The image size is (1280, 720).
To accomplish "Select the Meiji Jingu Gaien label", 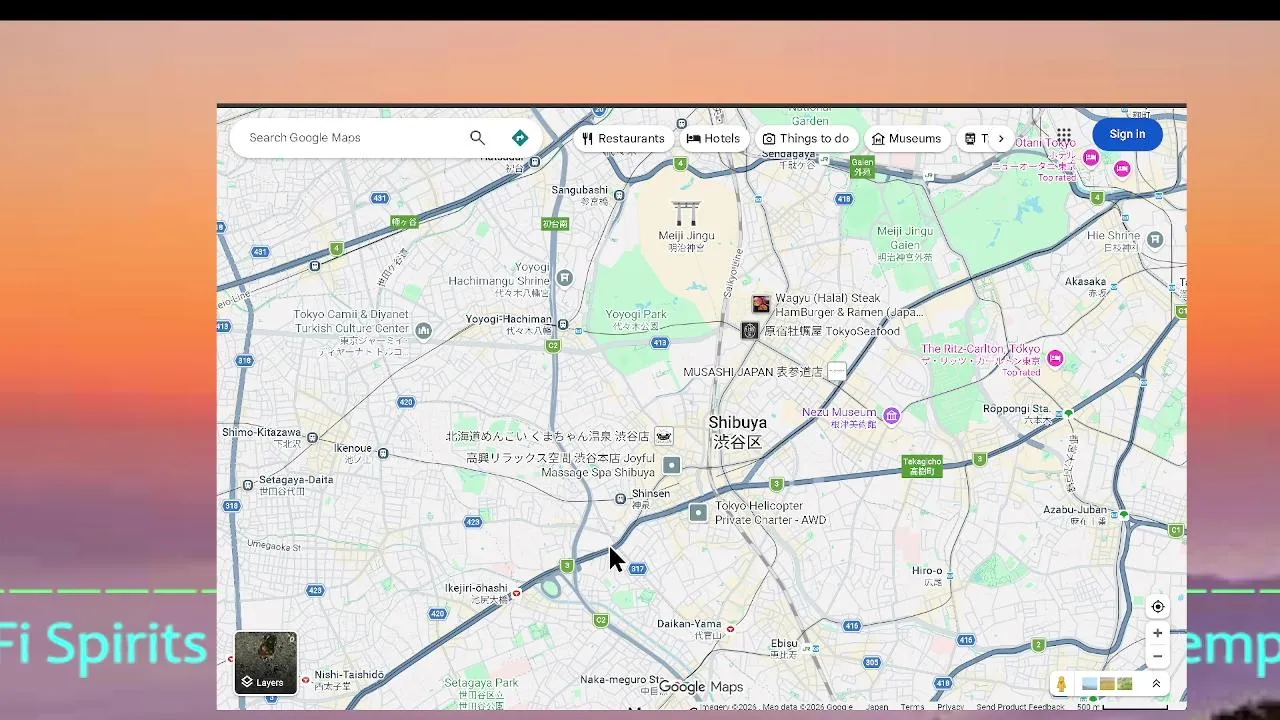I will tap(905, 243).
